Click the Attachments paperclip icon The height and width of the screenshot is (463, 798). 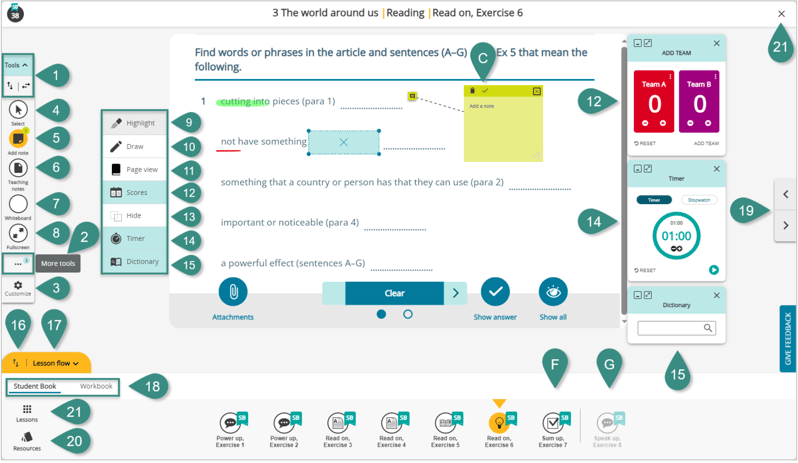pos(232,292)
